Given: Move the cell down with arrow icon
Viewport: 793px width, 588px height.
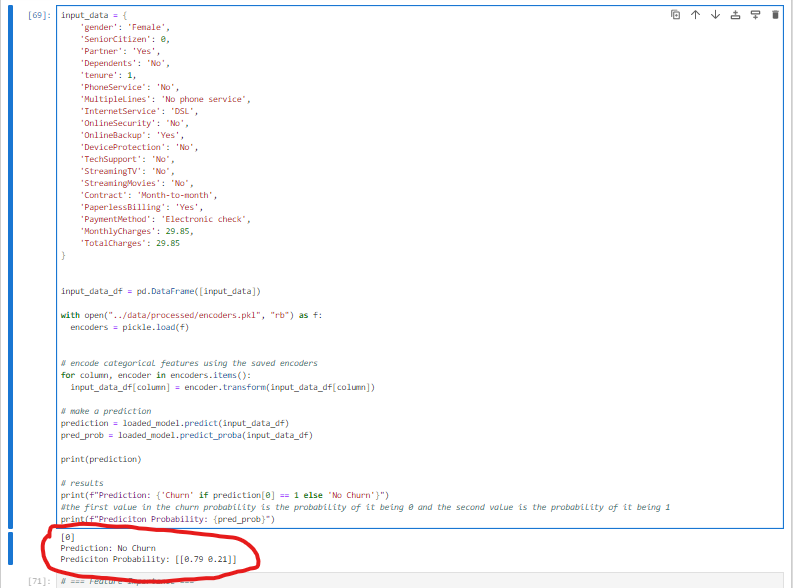Looking at the screenshot, I should coord(715,15).
